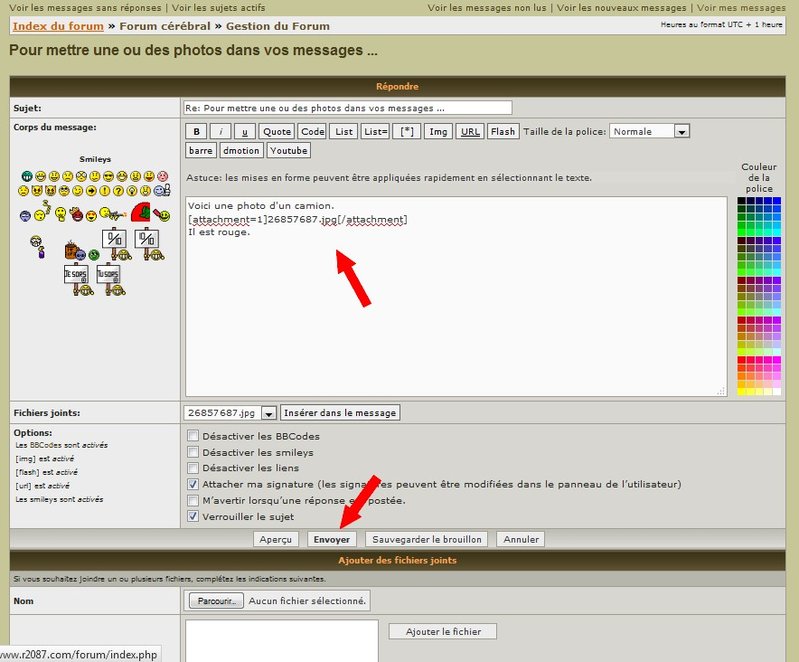Uncheck "Verrouiller le sujet" option

click(193, 517)
